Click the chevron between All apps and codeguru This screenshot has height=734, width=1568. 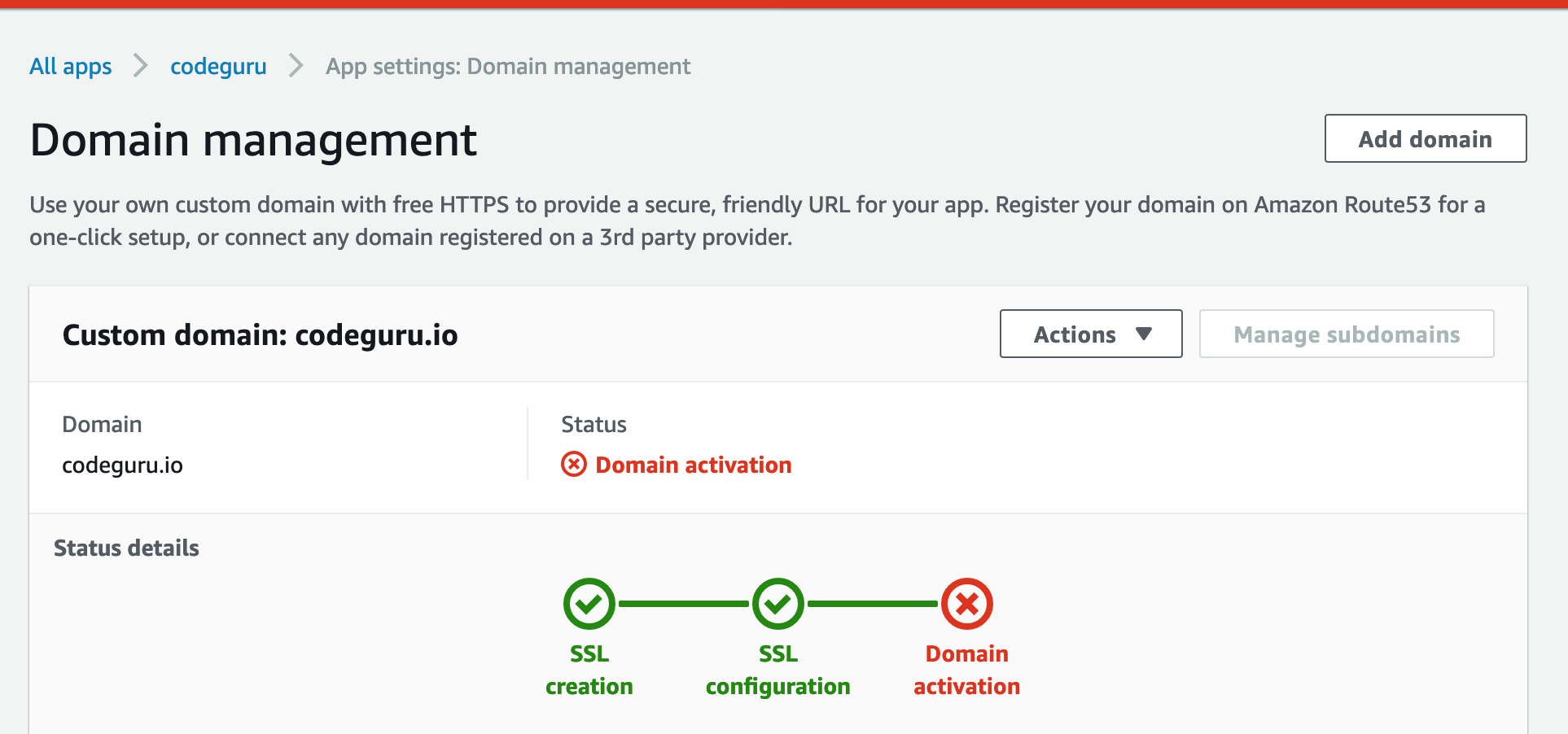click(x=141, y=66)
